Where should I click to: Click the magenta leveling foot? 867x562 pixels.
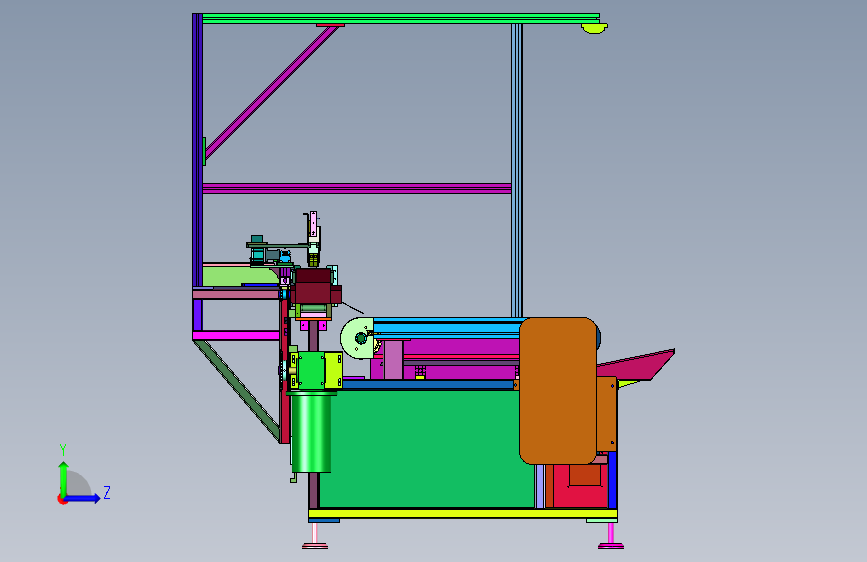tap(611, 536)
